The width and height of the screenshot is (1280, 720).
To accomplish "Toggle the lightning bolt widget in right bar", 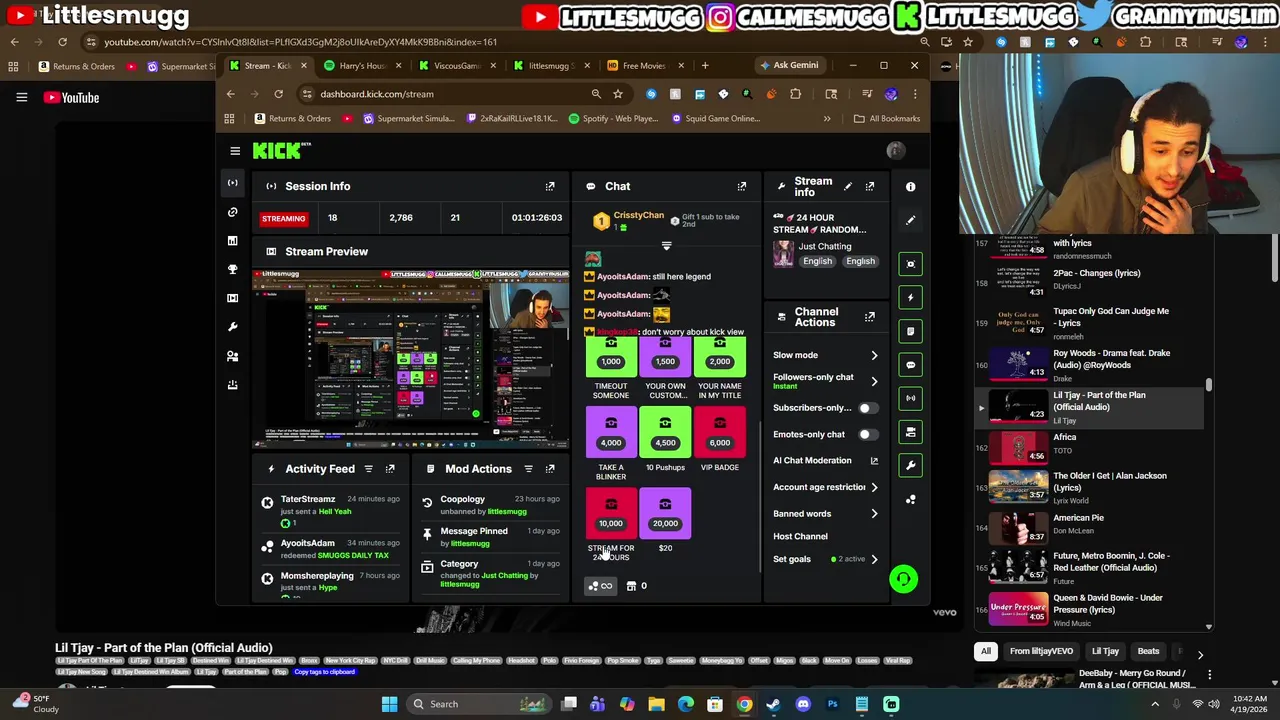I will [x=911, y=297].
